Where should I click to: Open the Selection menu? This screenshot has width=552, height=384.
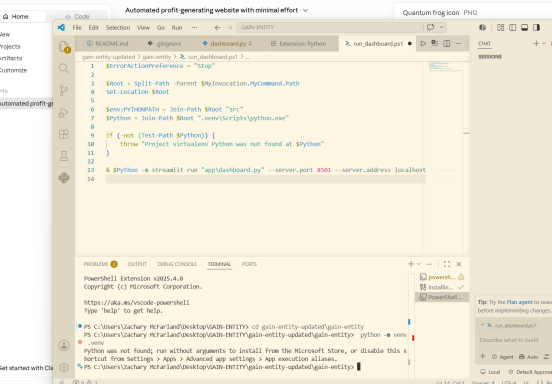click(118, 27)
